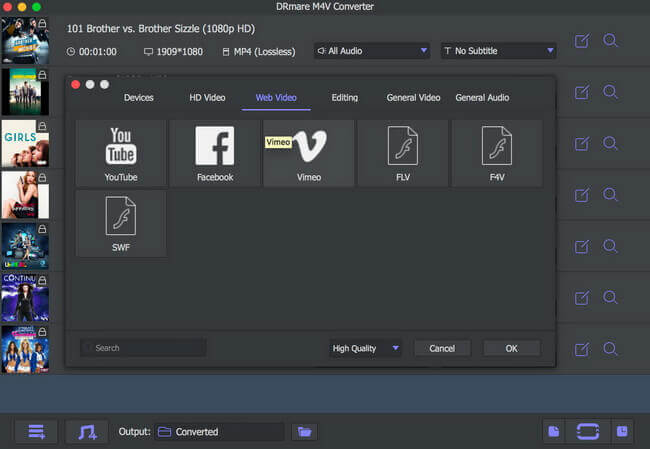Click the edit icon on the second video row
This screenshot has height=449, width=650.
[582, 92]
